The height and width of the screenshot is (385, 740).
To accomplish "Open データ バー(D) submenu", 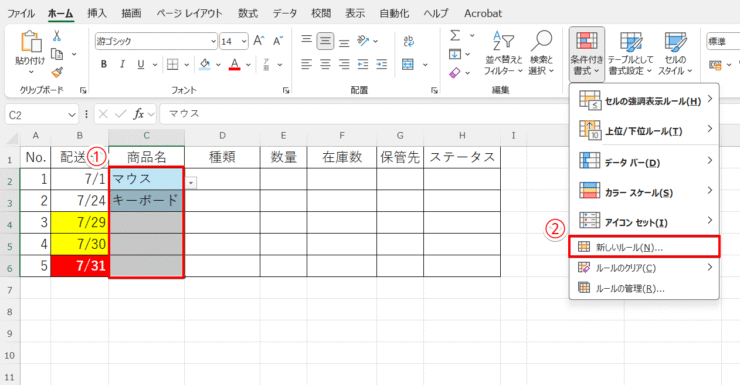I will coord(644,162).
